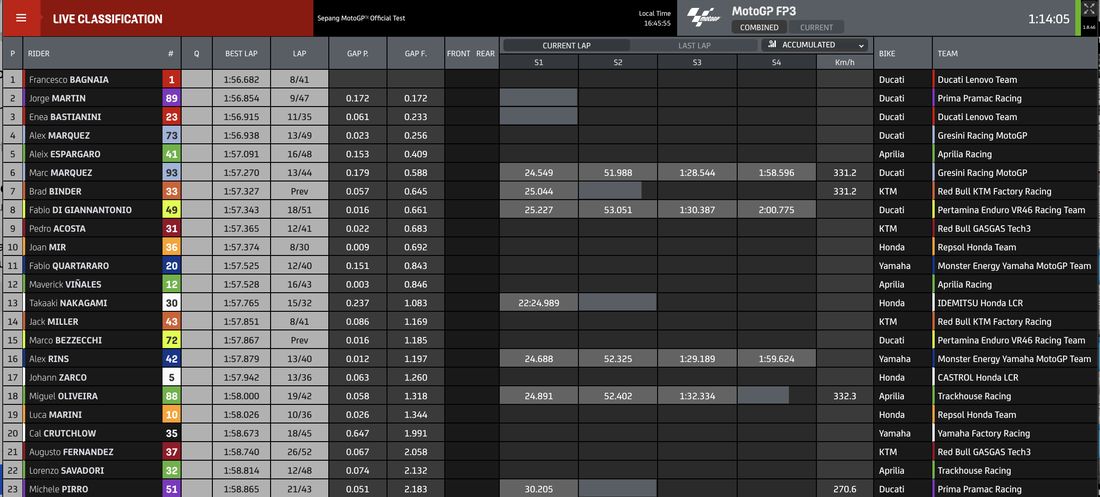Select rider Aleix Espargaro
Viewport: 1100px width, 497px height.
pos(65,154)
